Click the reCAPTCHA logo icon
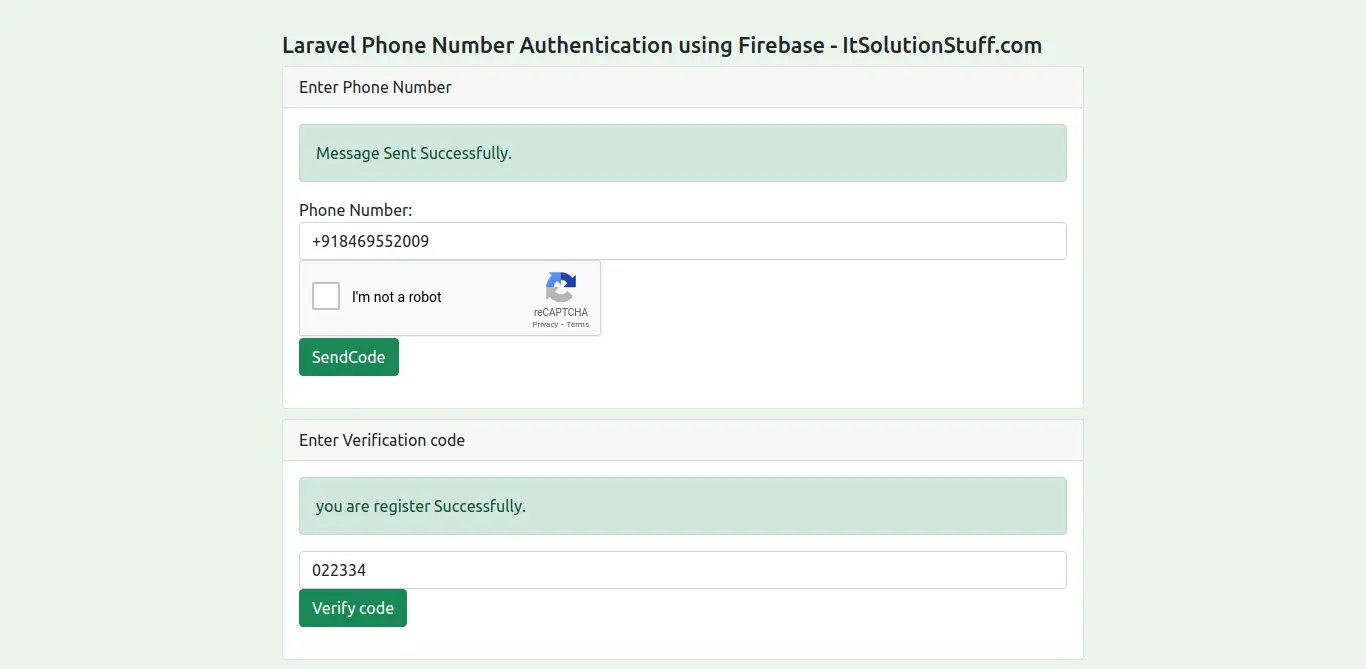 [x=561, y=287]
